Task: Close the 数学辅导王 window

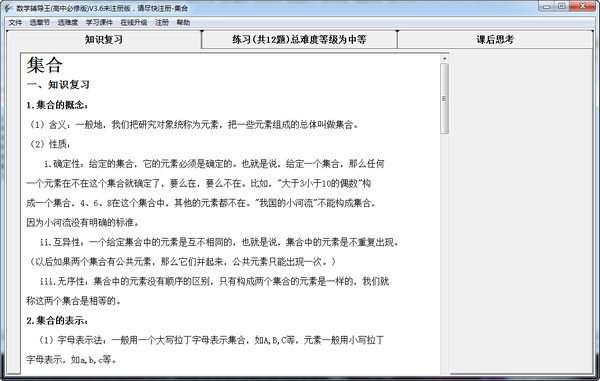Action: (x=583, y=7)
